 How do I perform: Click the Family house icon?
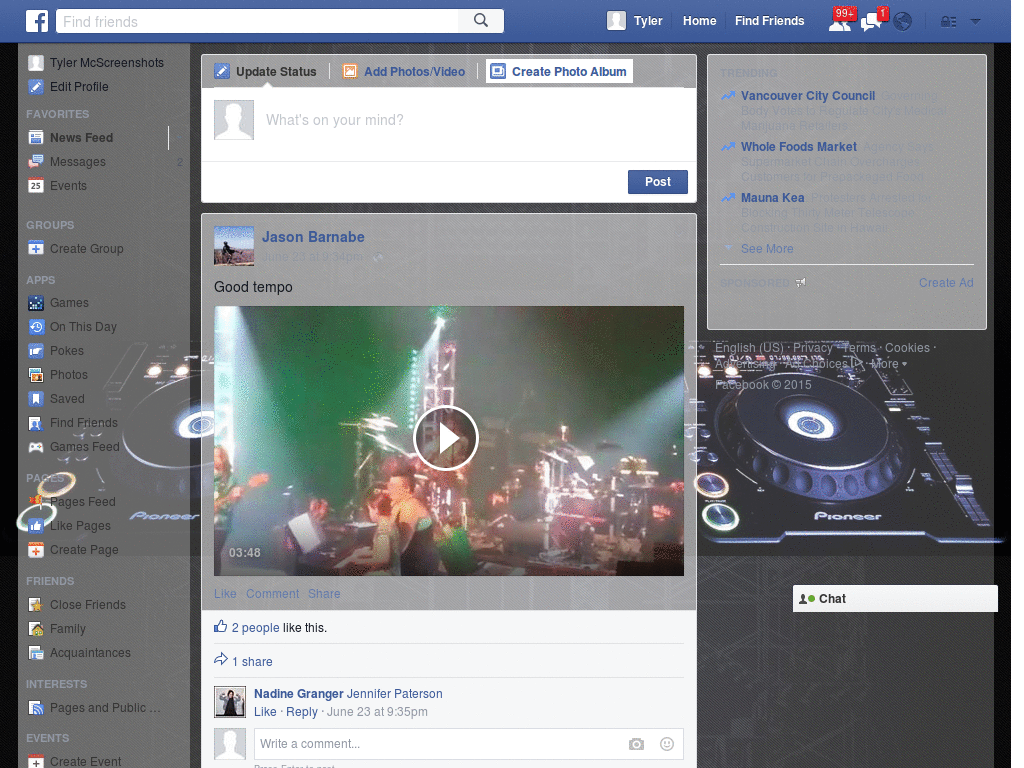pyautogui.click(x=36, y=630)
